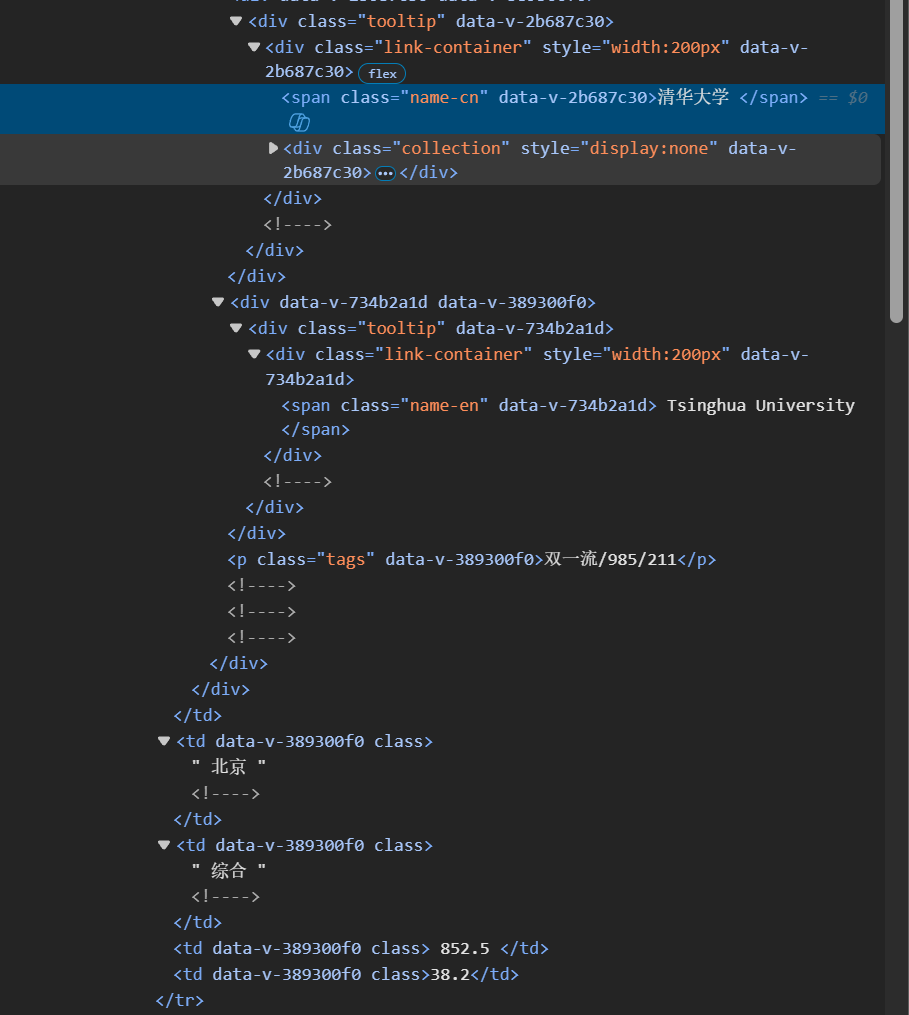Click the " 北京 " text node
Viewport: 909px width, 1015px height.
(229, 767)
